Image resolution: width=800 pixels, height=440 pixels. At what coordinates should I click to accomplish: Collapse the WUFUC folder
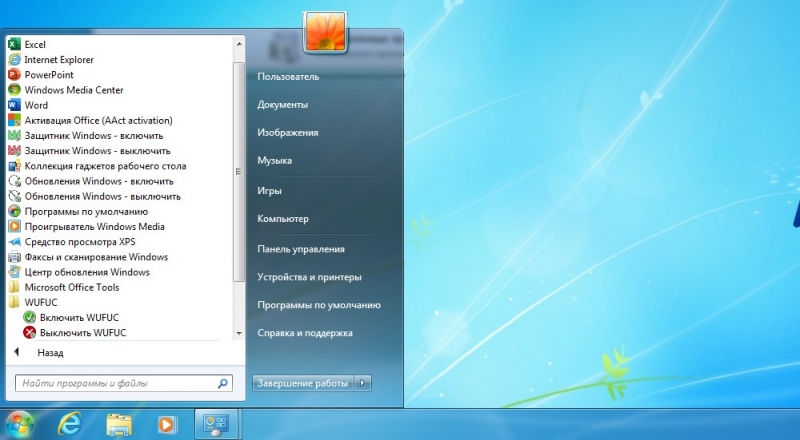pos(14,303)
